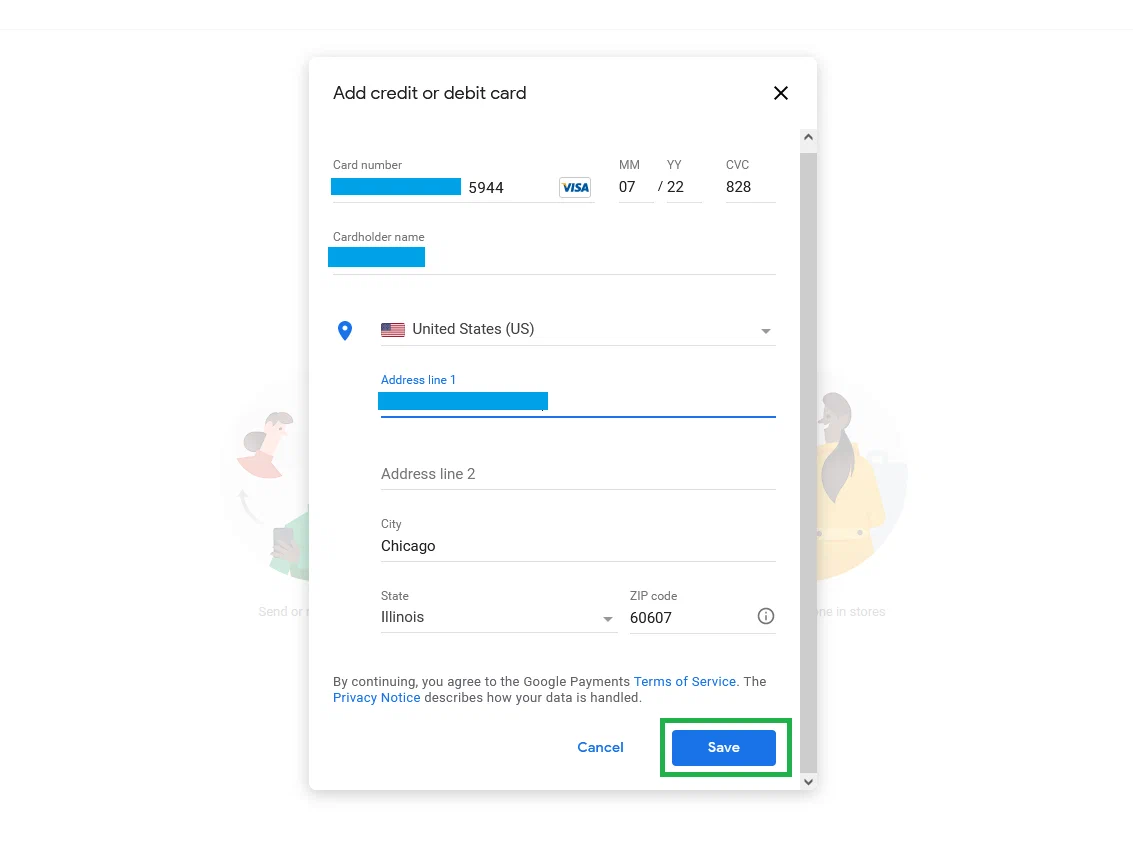Open the ZIP code info icon
The width and height of the screenshot is (1133, 845).
[x=765, y=616]
